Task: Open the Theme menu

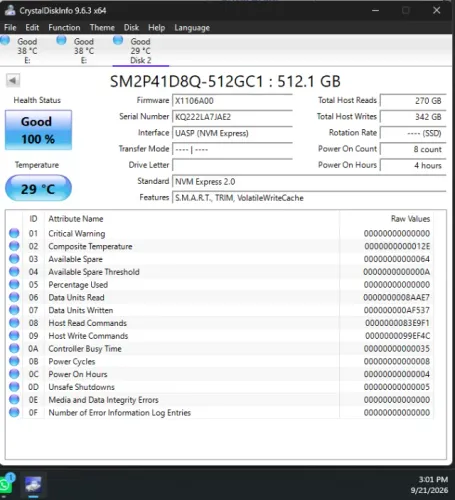Action: (102, 27)
